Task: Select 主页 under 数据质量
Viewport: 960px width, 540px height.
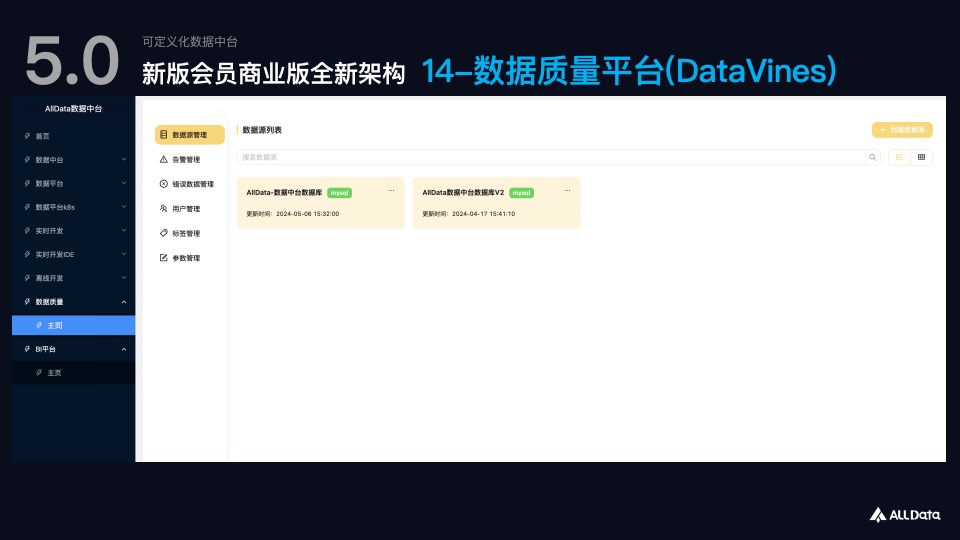Action: point(73,325)
